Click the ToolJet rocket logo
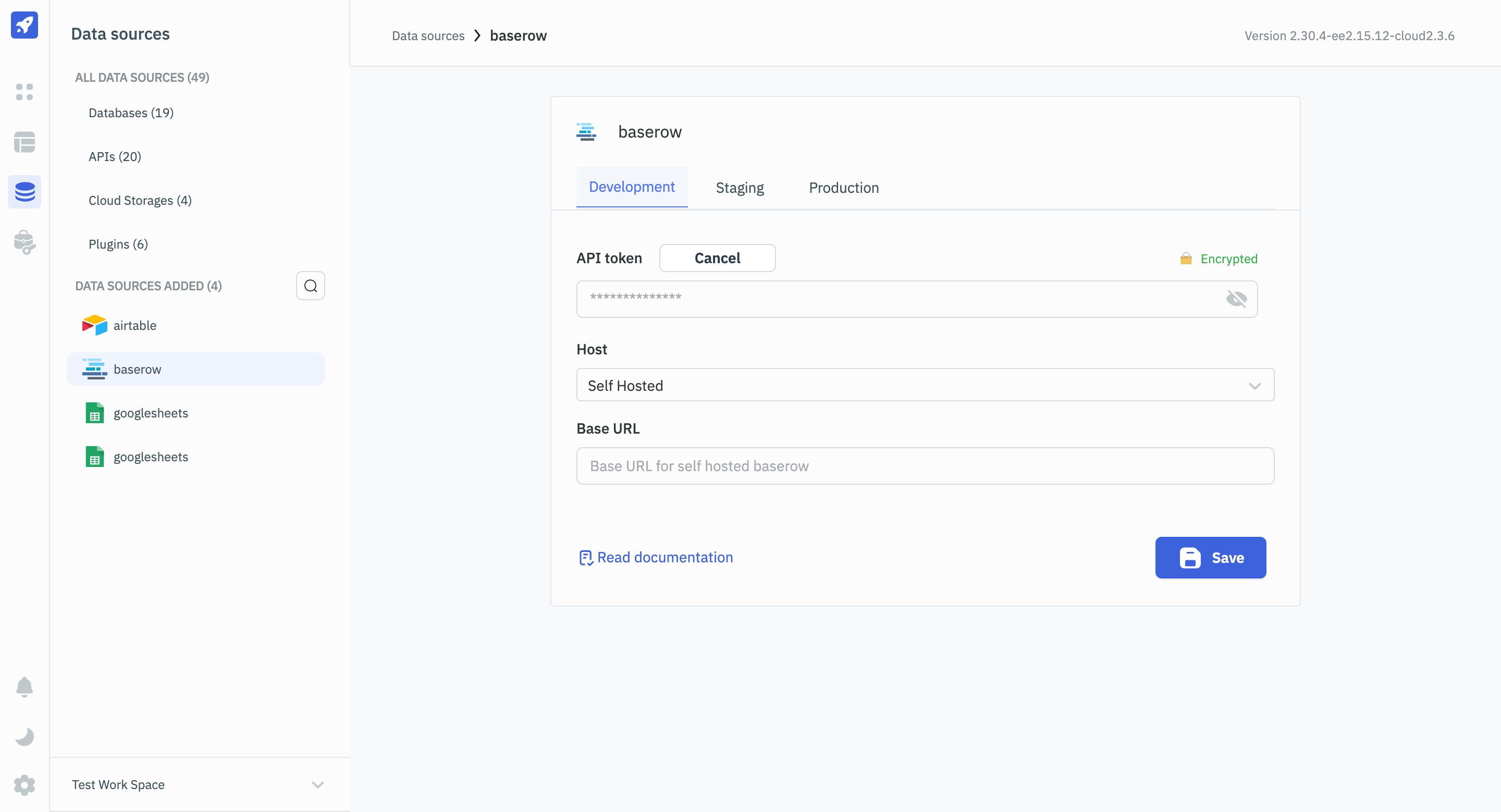1501x812 pixels. (24, 25)
